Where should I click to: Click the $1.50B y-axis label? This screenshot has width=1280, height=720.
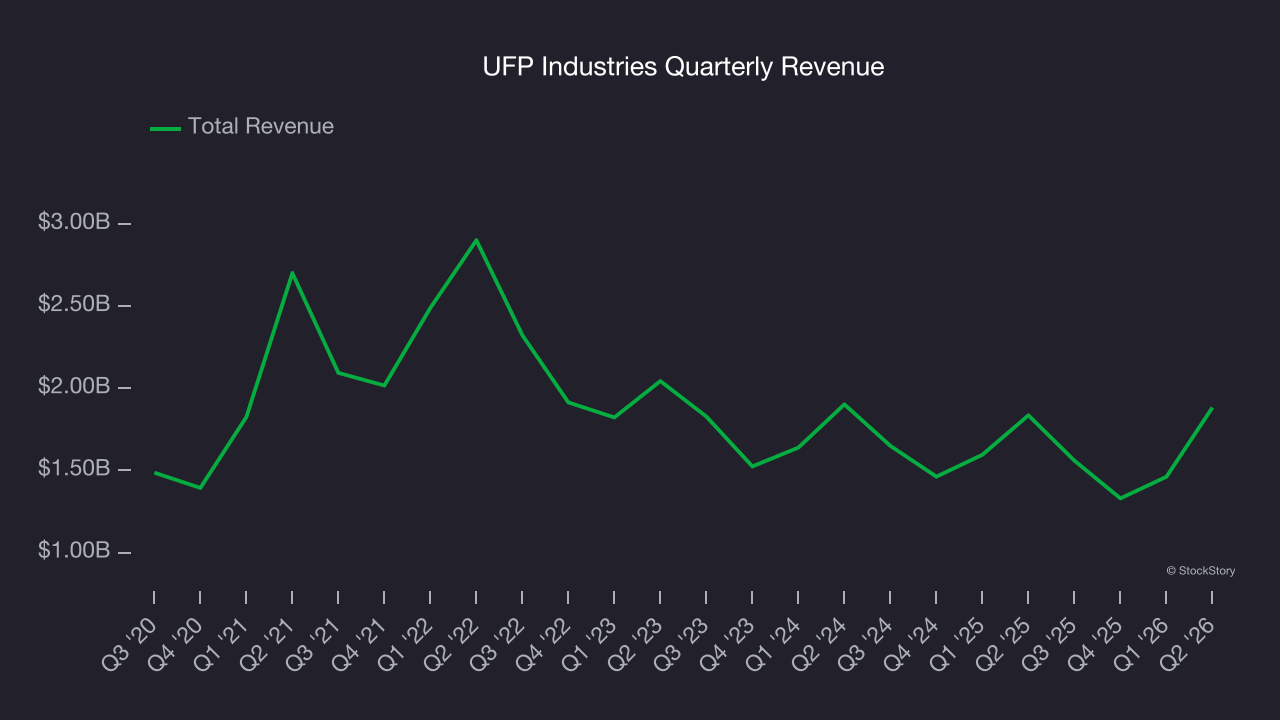pos(74,468)
